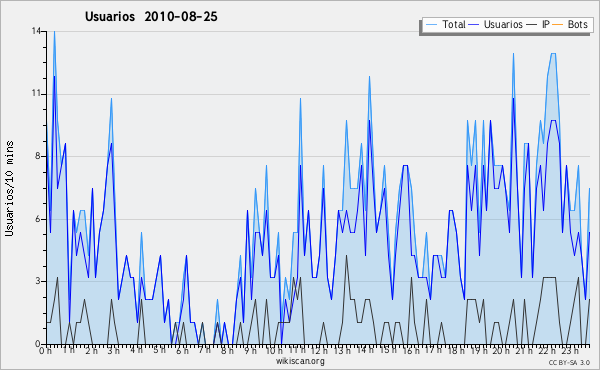Click the '17 h' x-axis label
Viewport: 600px width, 370px height.
pos(433,350)
